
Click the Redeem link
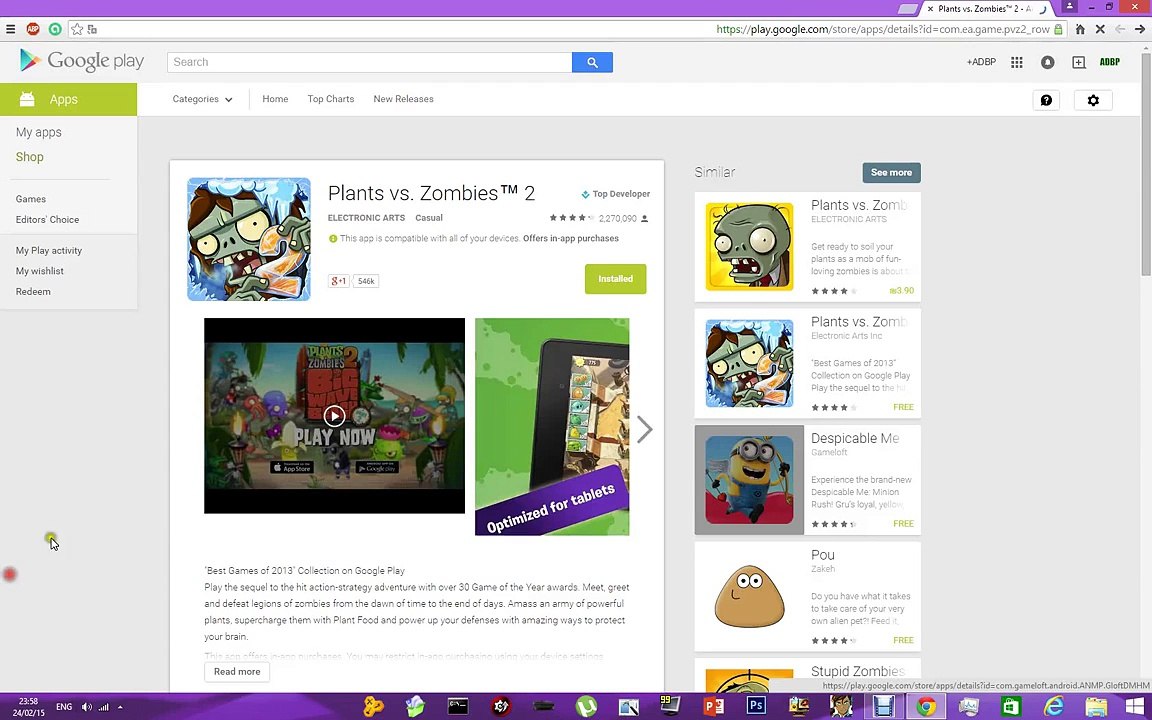(33, 292)
